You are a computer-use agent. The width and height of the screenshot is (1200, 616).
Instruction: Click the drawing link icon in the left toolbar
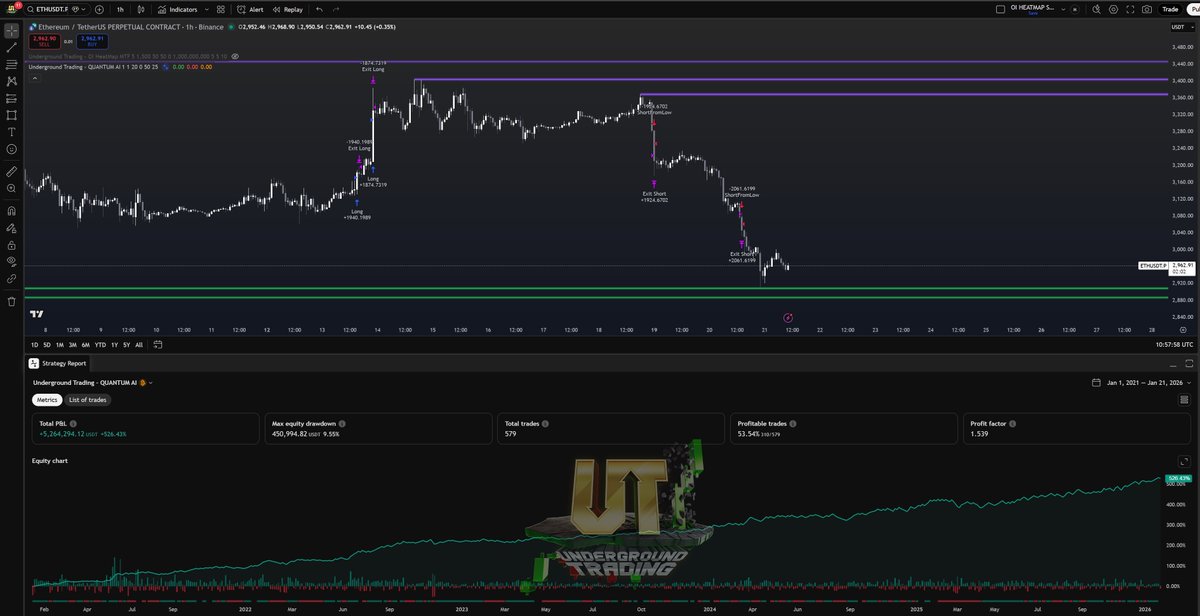pyautogui.click(x=11, y=278)
